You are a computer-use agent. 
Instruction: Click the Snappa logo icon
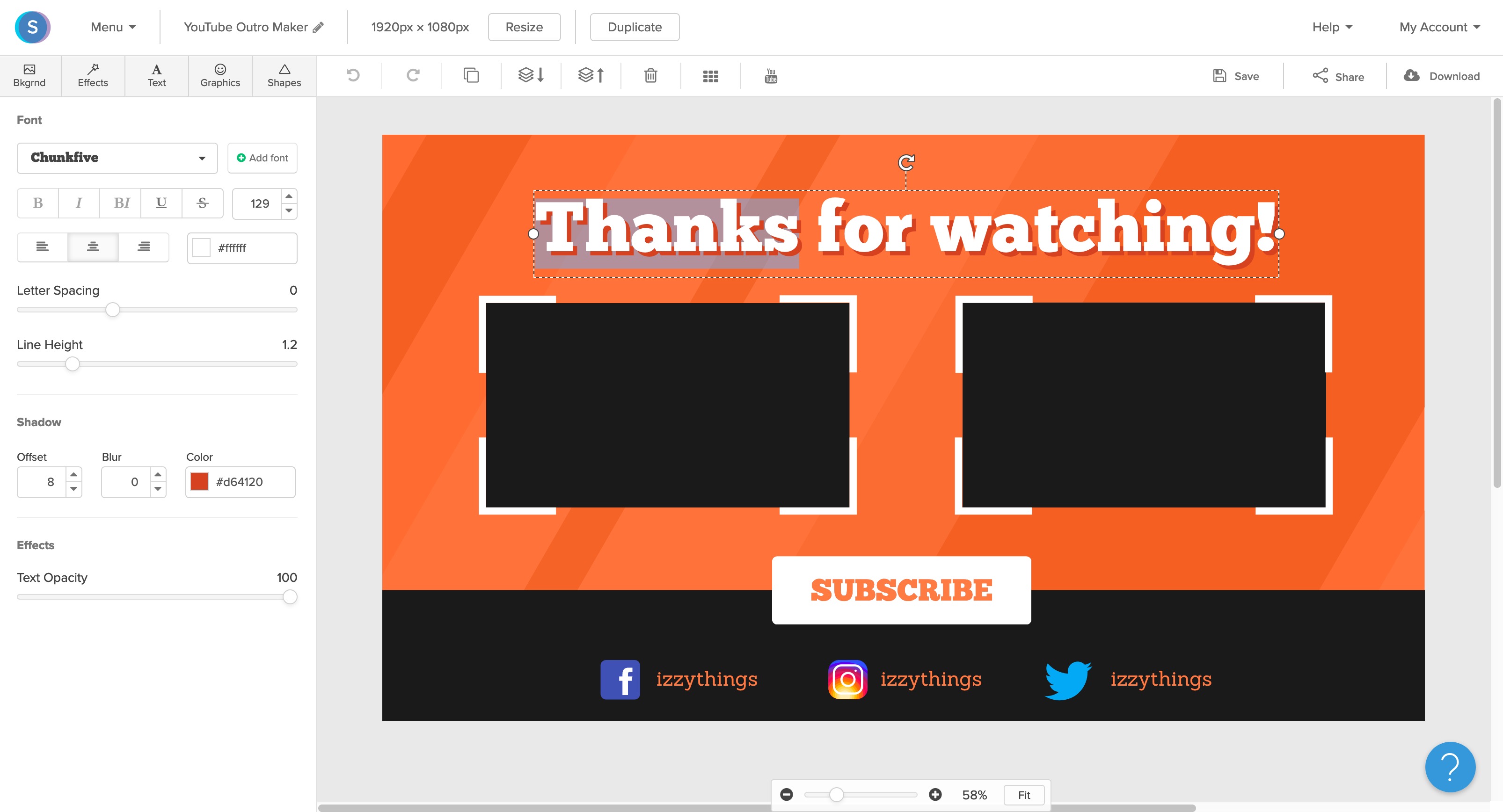tap(33, 27)
